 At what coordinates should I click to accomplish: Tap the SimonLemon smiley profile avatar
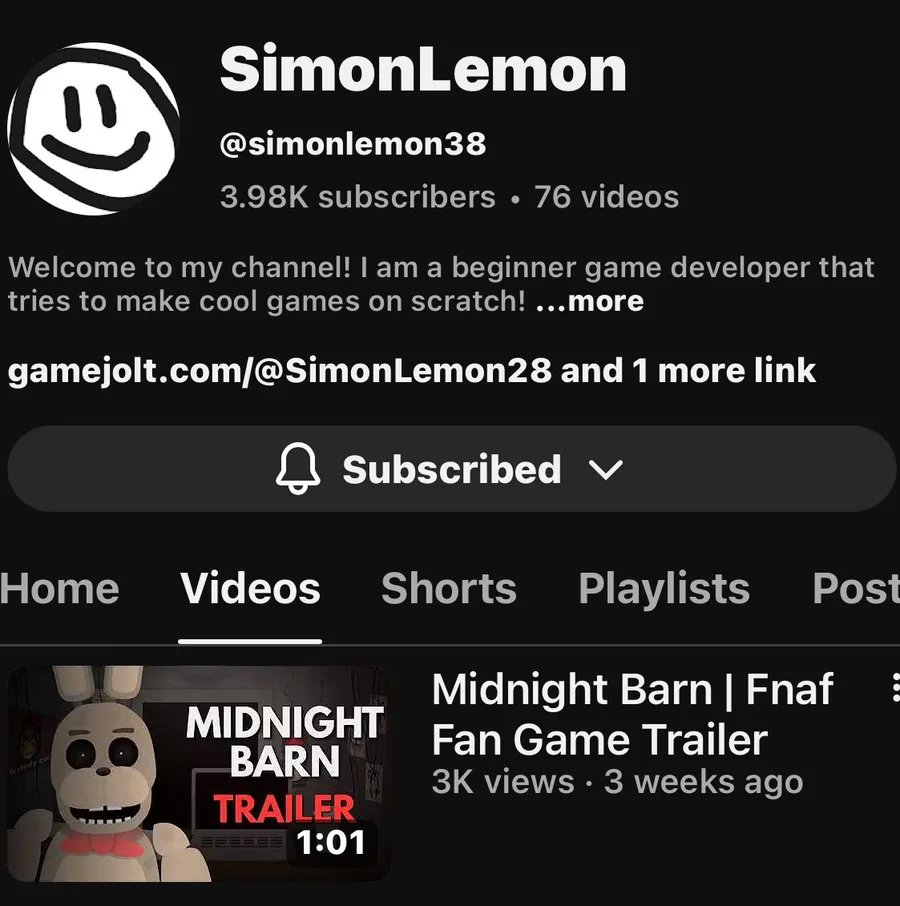point(94,128)
